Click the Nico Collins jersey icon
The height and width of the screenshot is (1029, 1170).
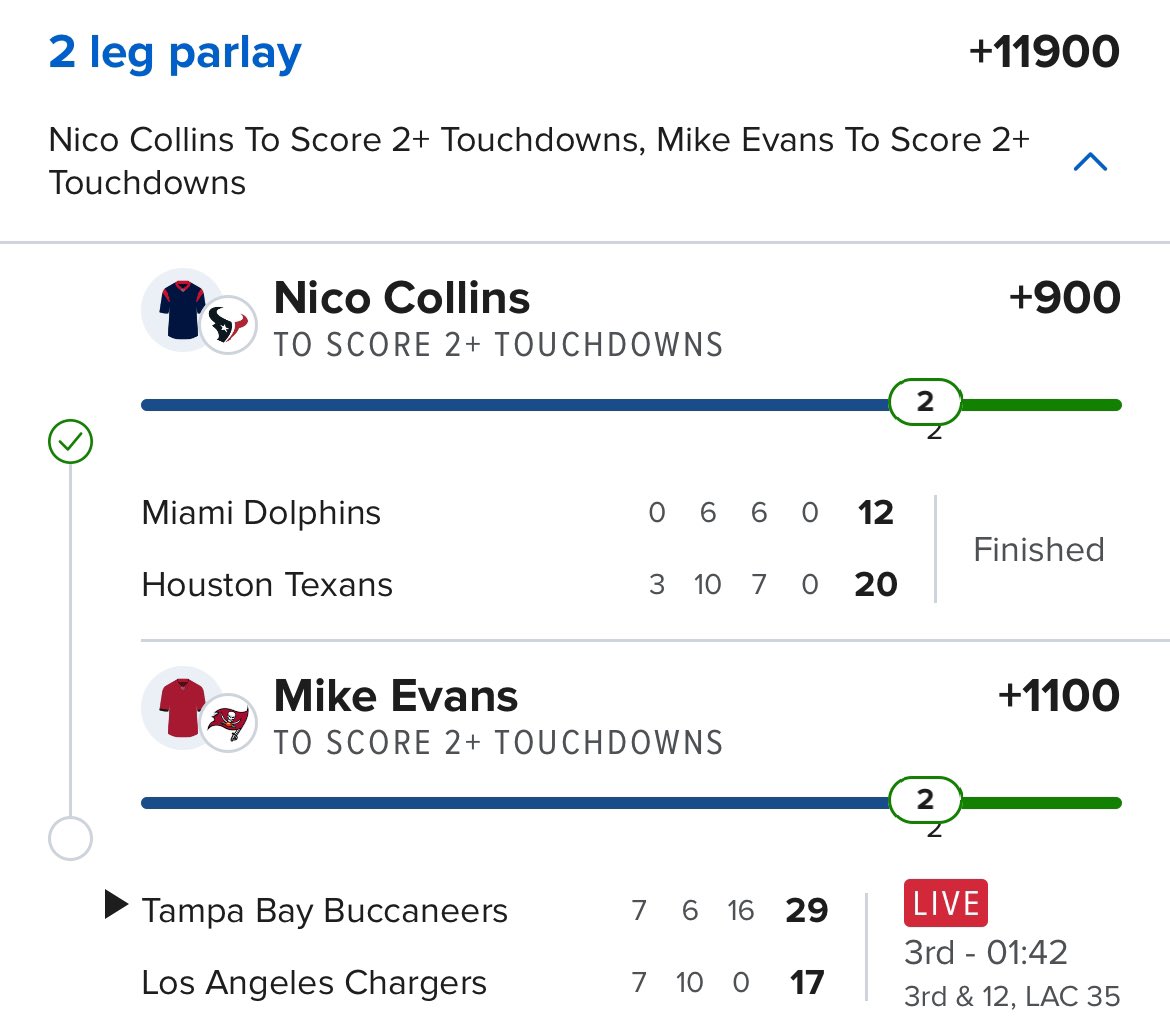tap(180, 308)
